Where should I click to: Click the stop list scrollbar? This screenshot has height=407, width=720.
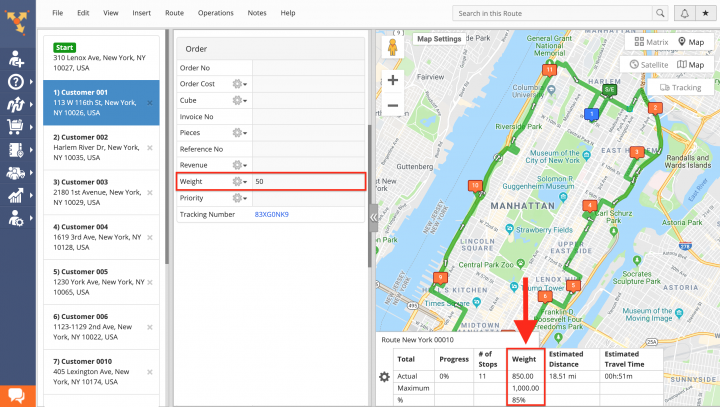[167, 147]
